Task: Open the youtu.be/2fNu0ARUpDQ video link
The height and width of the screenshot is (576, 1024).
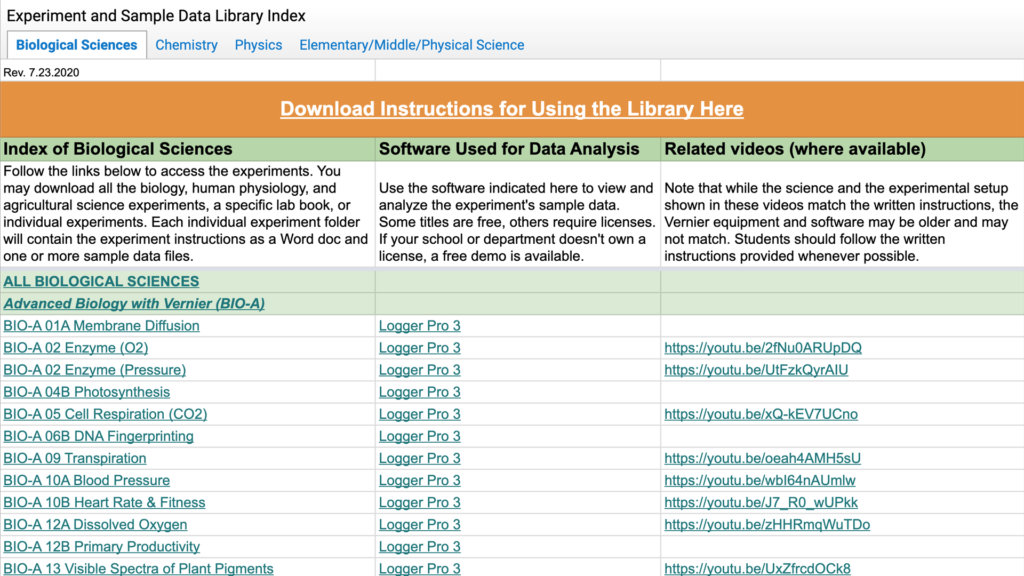Action: coord(762,348)
